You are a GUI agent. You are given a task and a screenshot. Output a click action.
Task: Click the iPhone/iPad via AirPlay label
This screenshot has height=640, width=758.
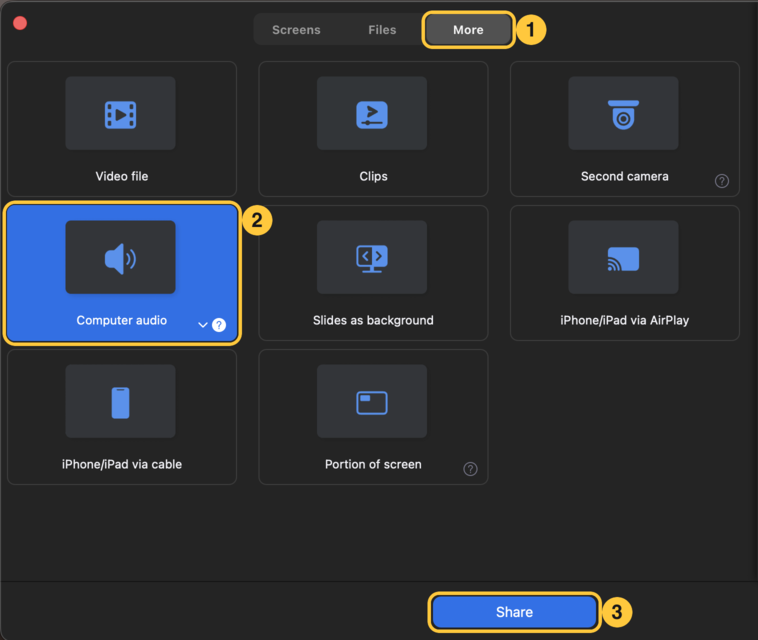(x=625, y=320)
